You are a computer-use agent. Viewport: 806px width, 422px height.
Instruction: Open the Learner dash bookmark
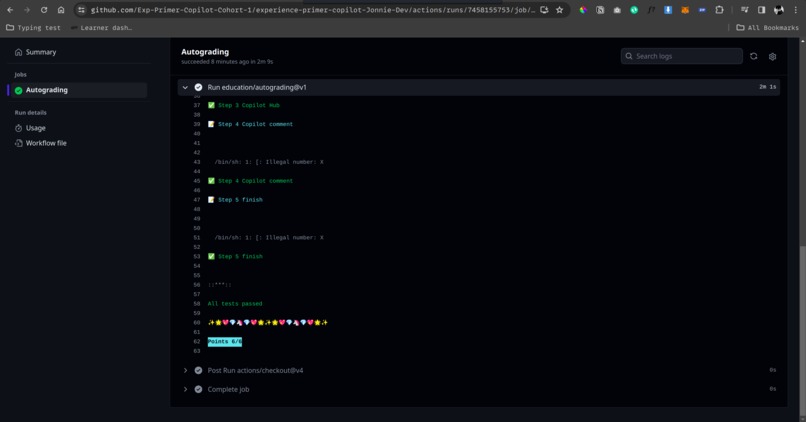pos(101,28)
